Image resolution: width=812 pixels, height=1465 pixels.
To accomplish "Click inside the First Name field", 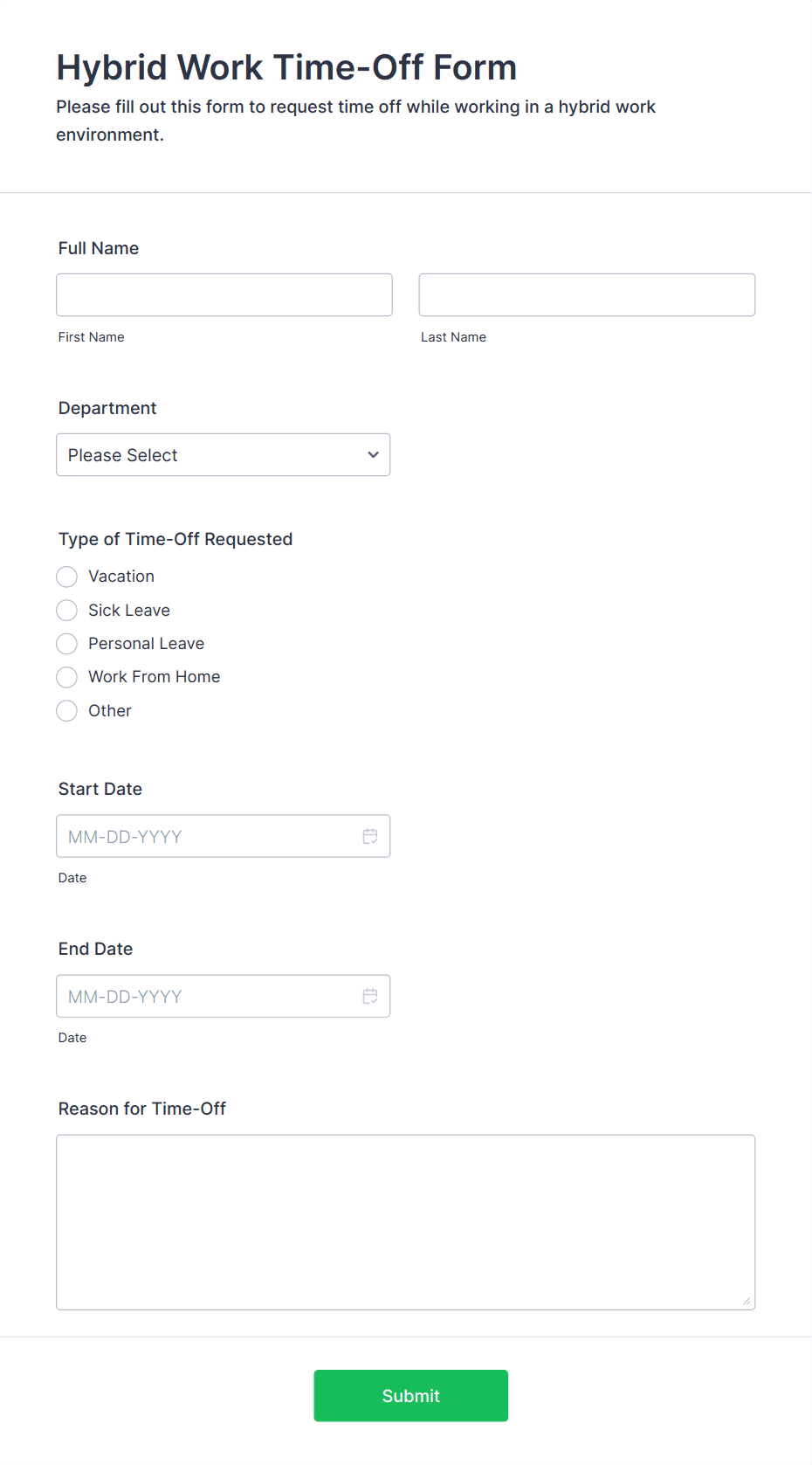I will coord(224,294).
